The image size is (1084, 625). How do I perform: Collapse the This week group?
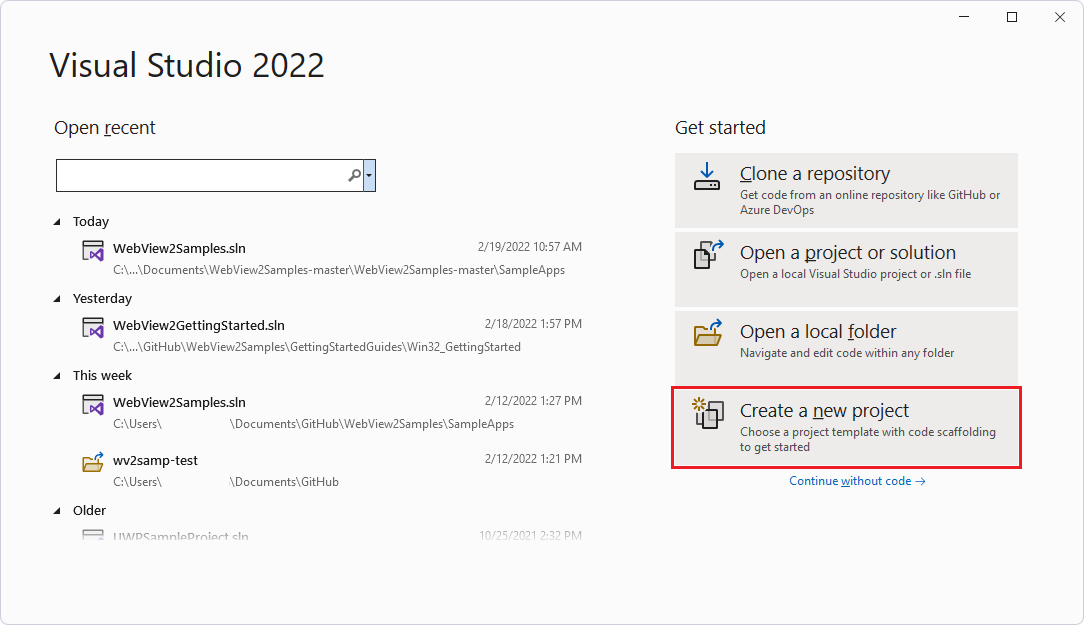[57, 375]
